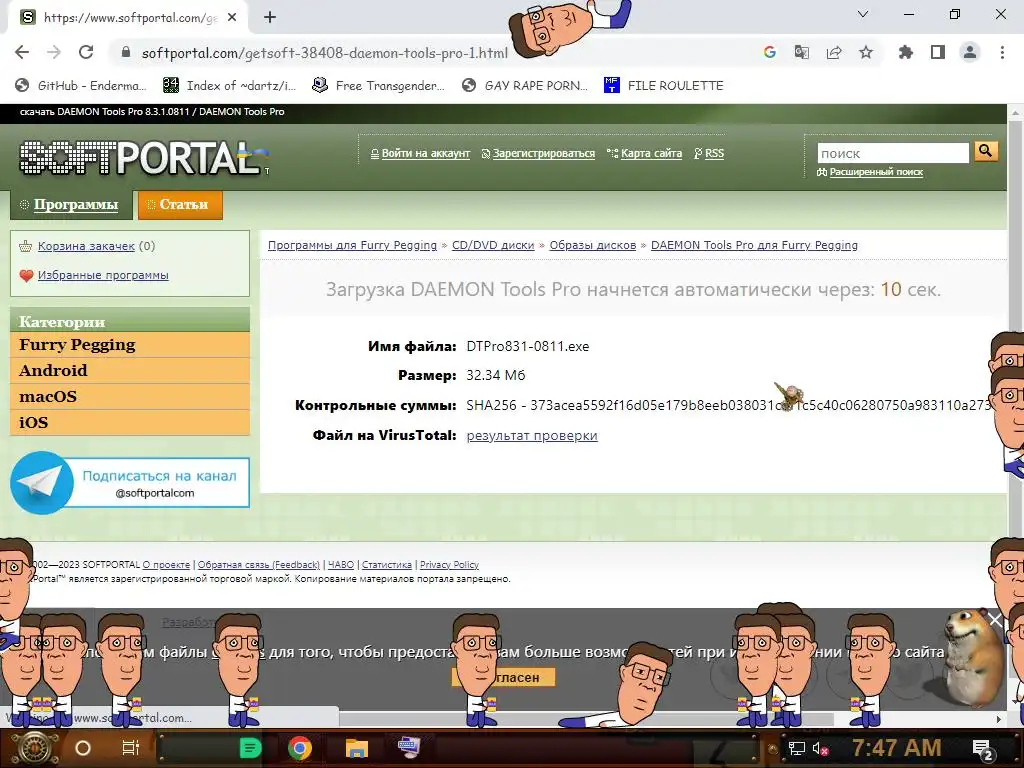This screenshot has height=768, width=1024.
Task: Close the softportal.com browser tab
Action: (x=232, y=18)
